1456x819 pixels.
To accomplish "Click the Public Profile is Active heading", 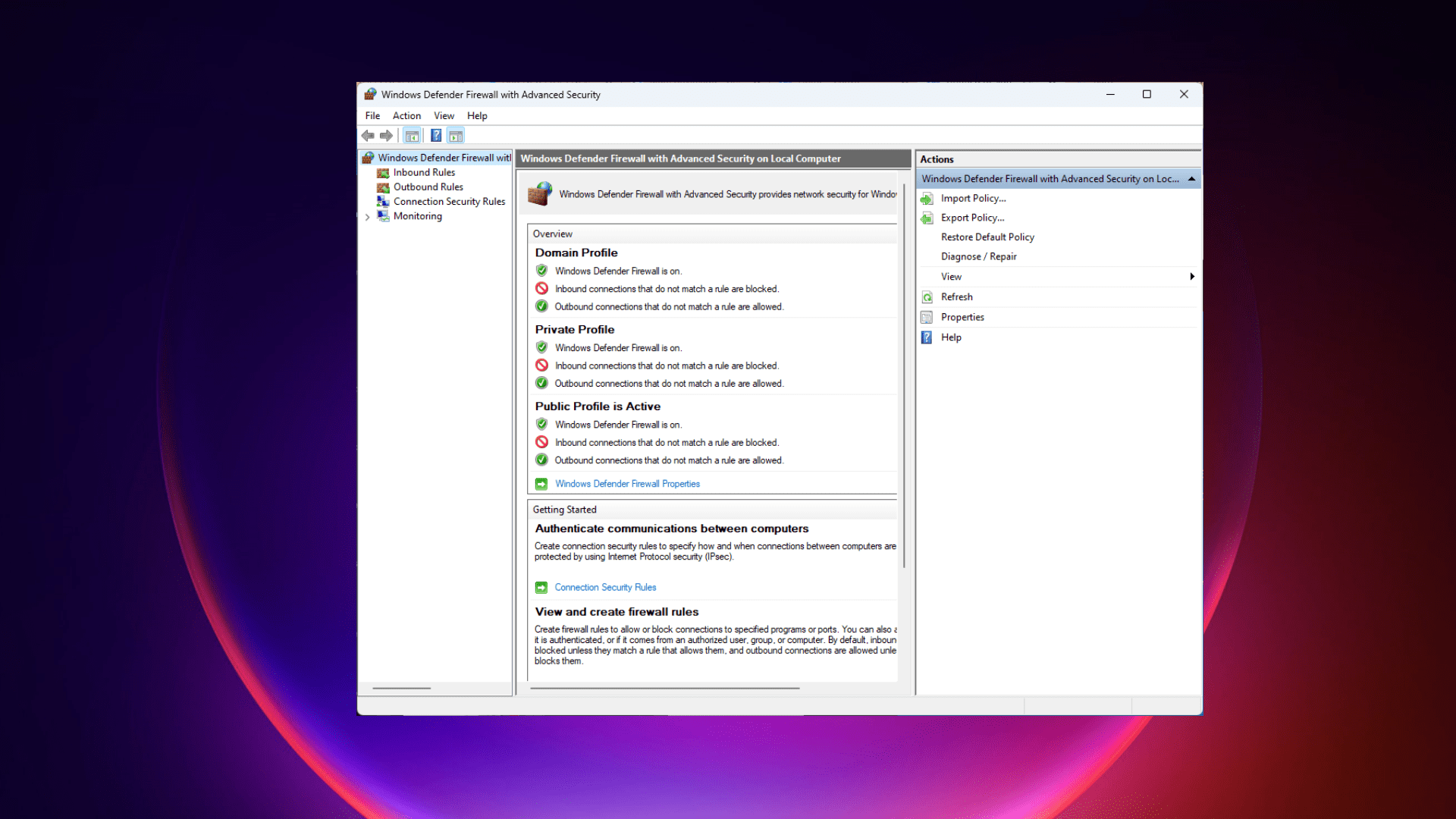I will (598, 407).
